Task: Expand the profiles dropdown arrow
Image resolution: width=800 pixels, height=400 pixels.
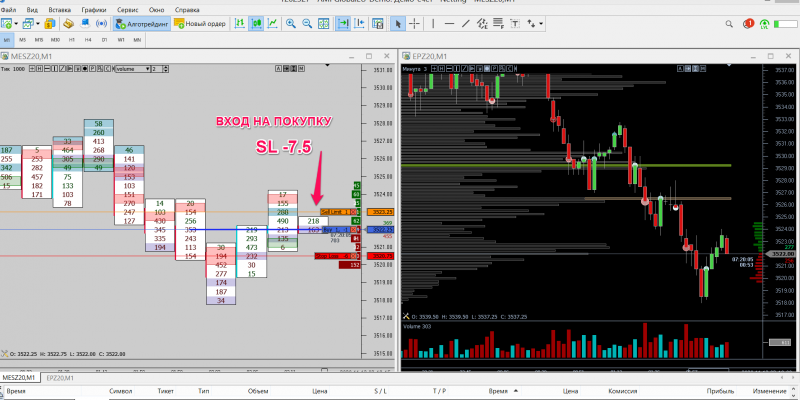Action: pyautogui.click(x=38, y=23)
